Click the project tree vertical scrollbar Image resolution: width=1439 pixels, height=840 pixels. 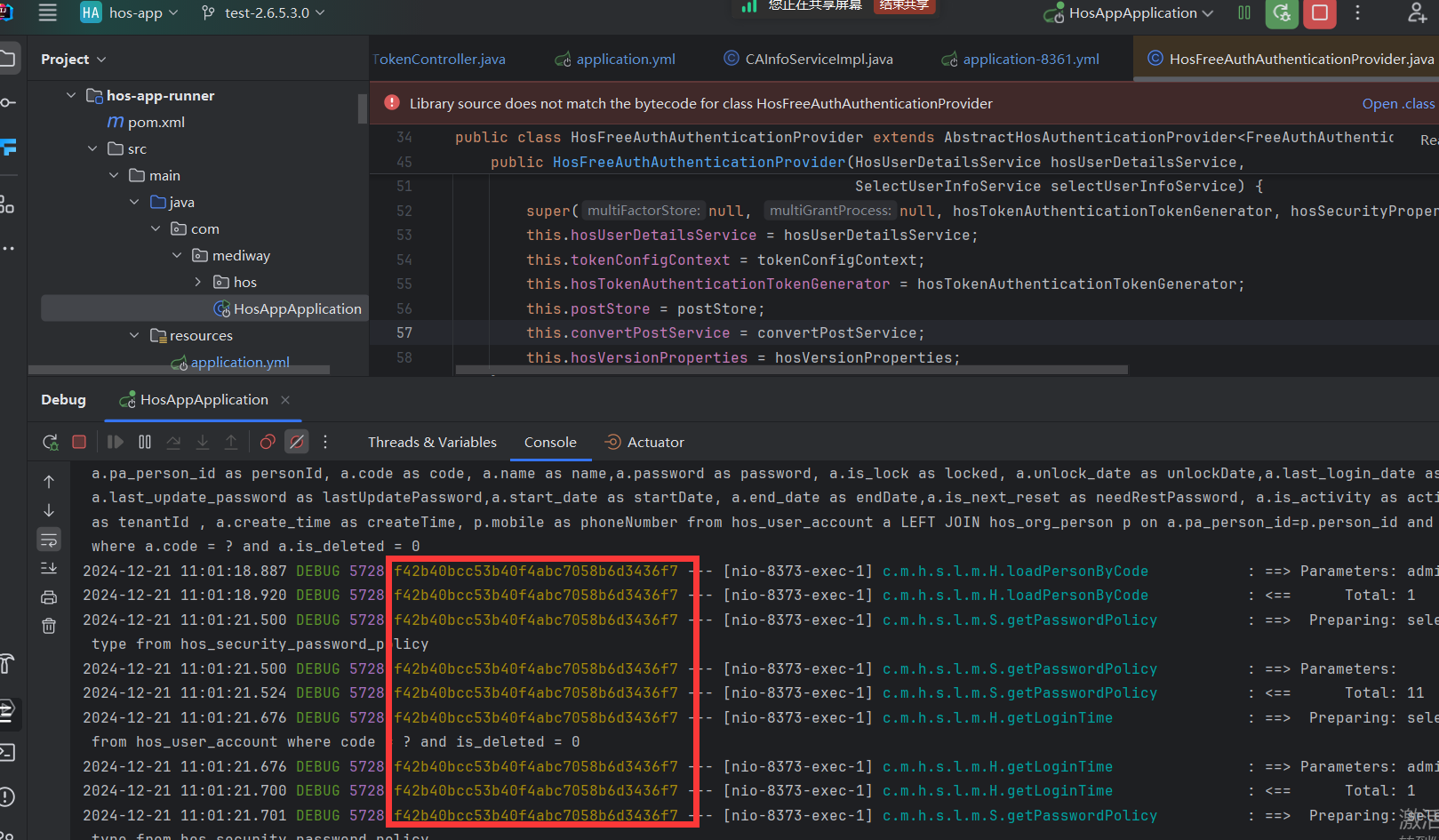point(363,108)
